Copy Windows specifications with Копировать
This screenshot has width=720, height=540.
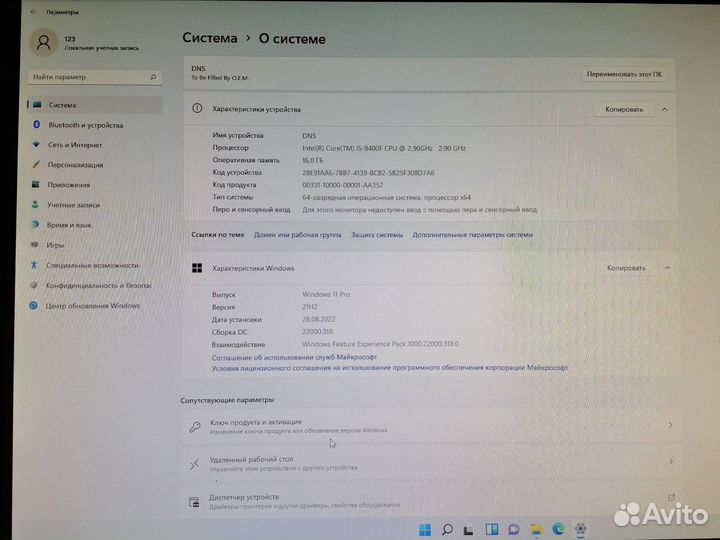click(626, 268)
